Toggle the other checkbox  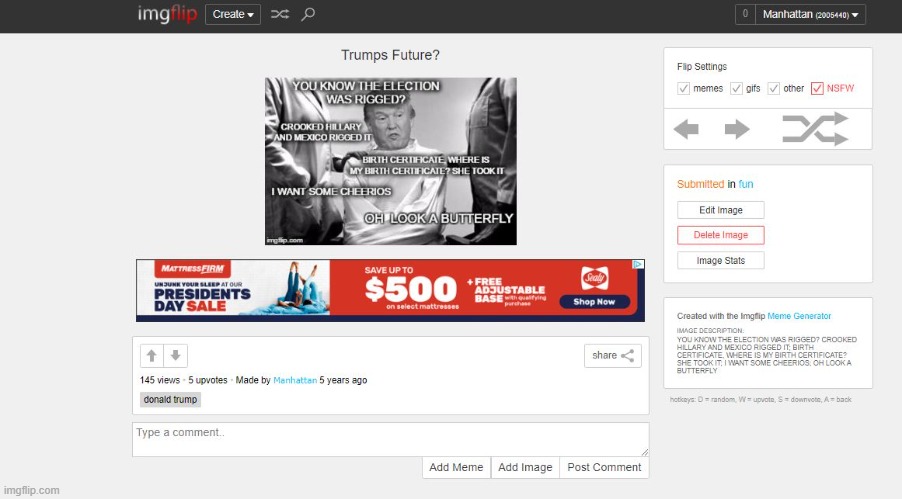[774, 89]
